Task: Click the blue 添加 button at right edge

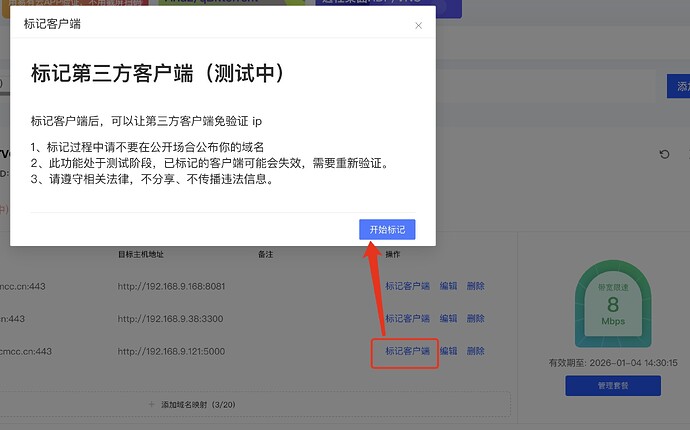Action: tap(678, 87)
